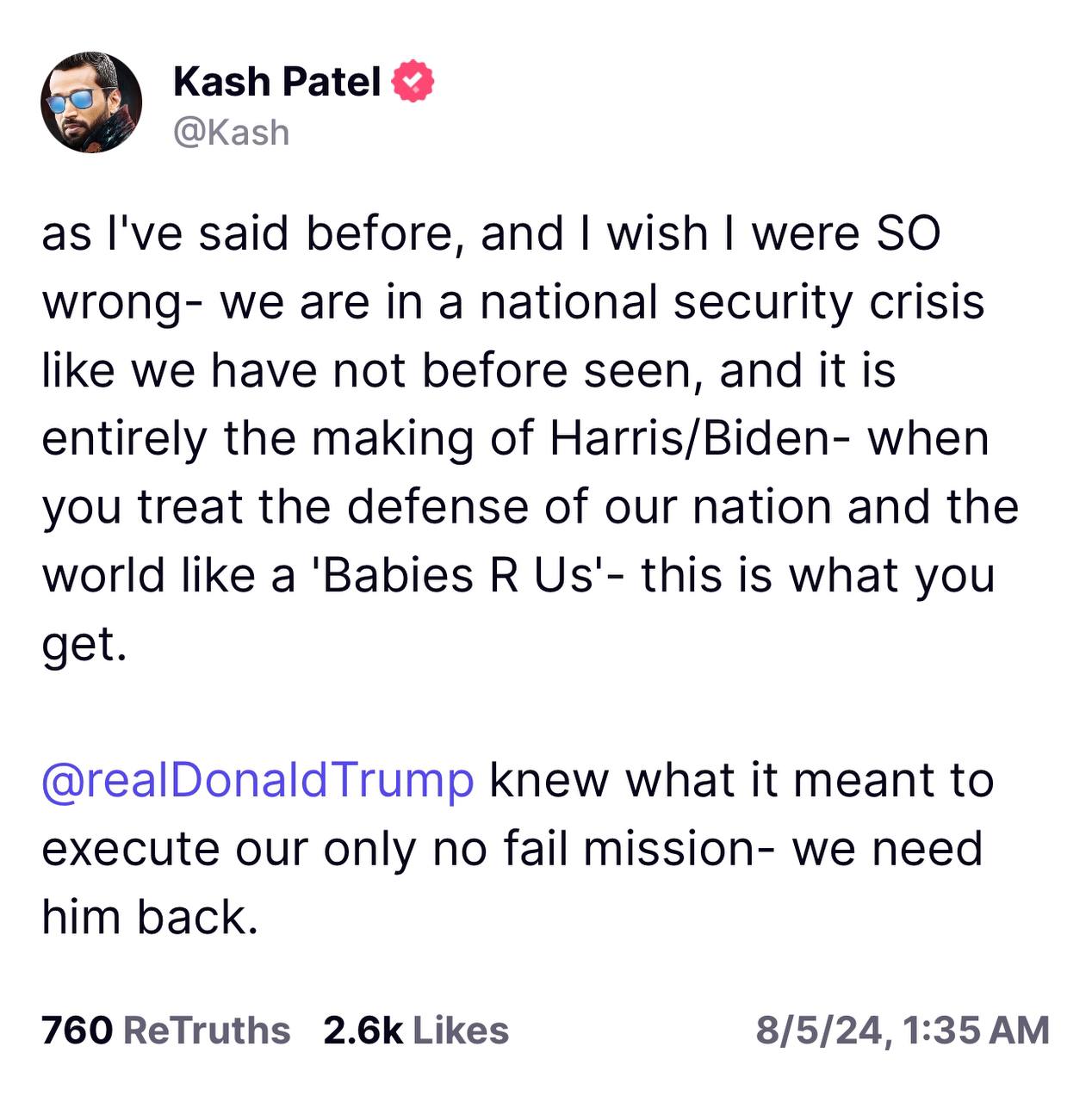Open Kash Patel's profile avatar photo
This screenshot has height=1102, width=1092.
pos(91,102)
